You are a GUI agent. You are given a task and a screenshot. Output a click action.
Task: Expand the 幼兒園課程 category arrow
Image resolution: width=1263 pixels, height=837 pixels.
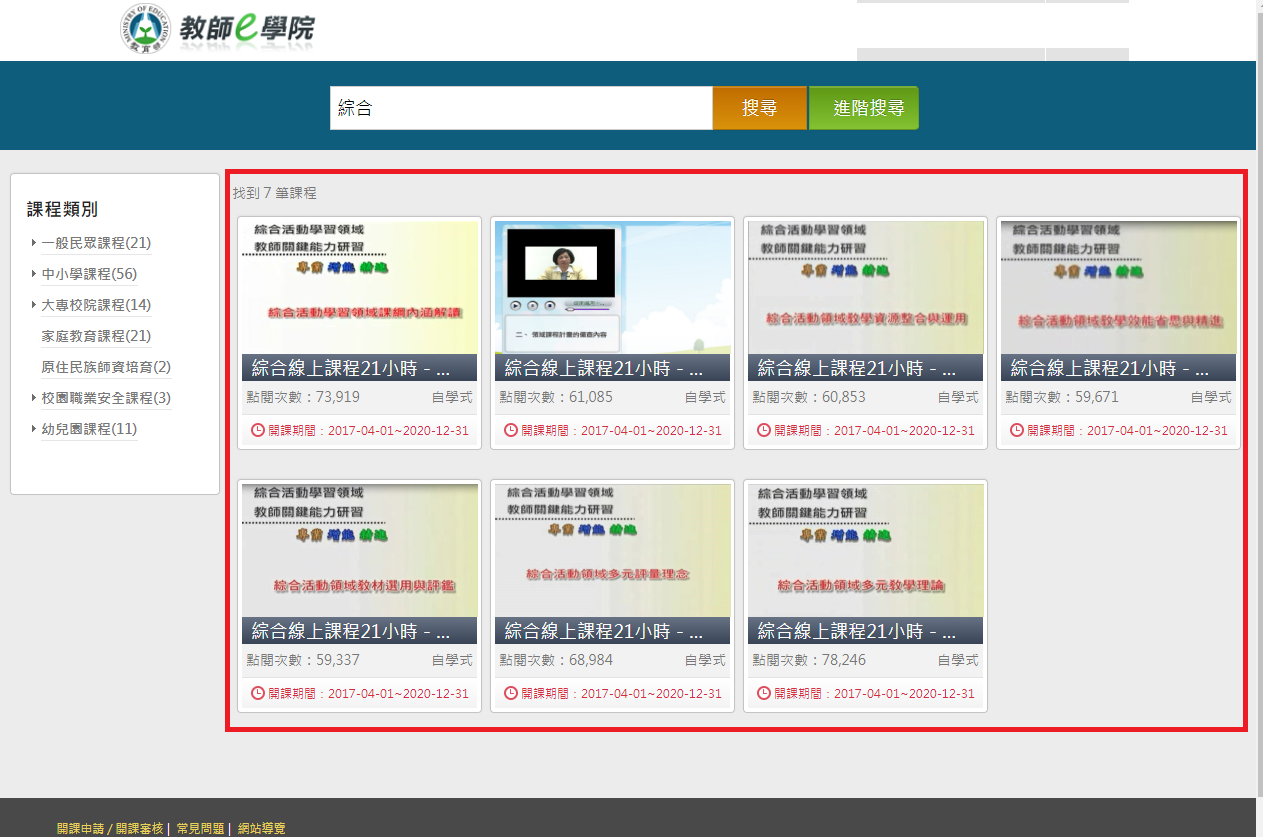34,429
